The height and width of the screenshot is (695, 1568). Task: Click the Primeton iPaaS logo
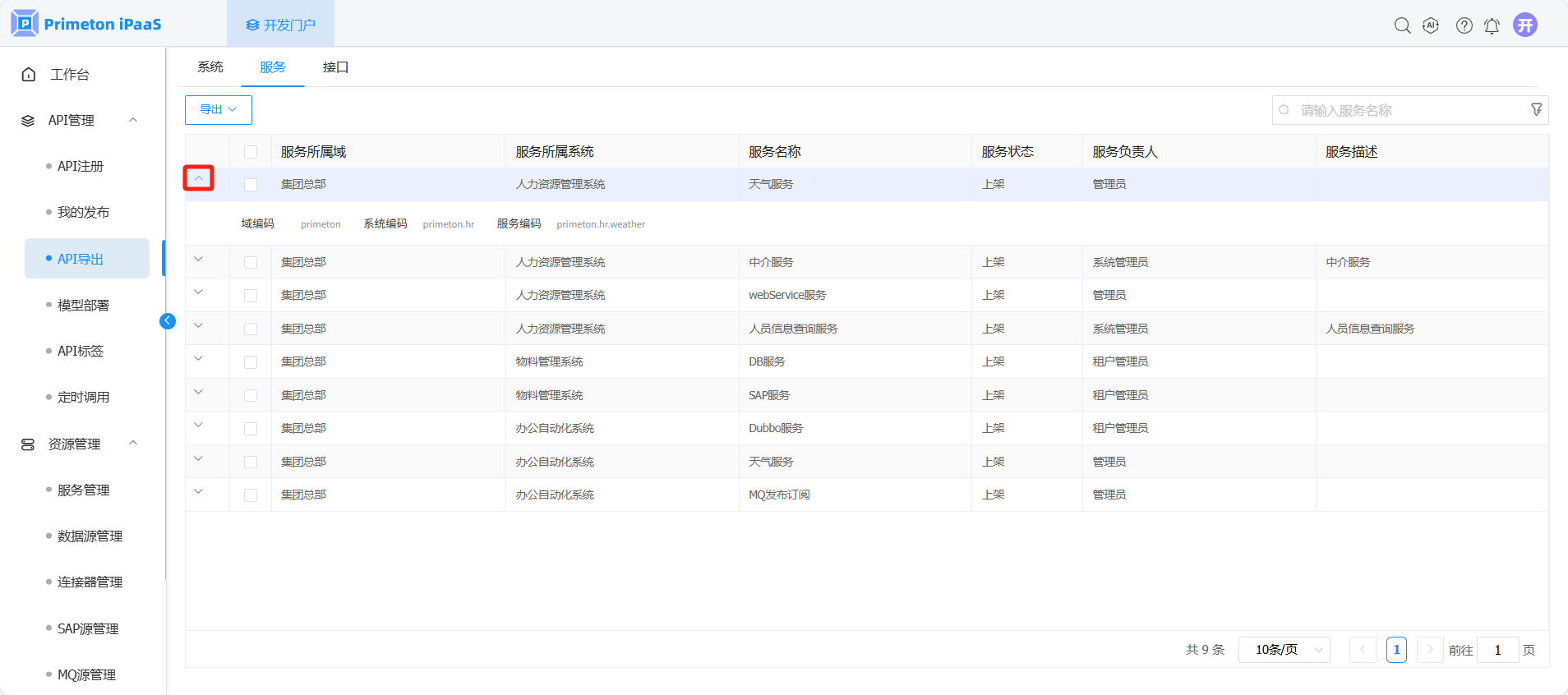coord(86,24)
